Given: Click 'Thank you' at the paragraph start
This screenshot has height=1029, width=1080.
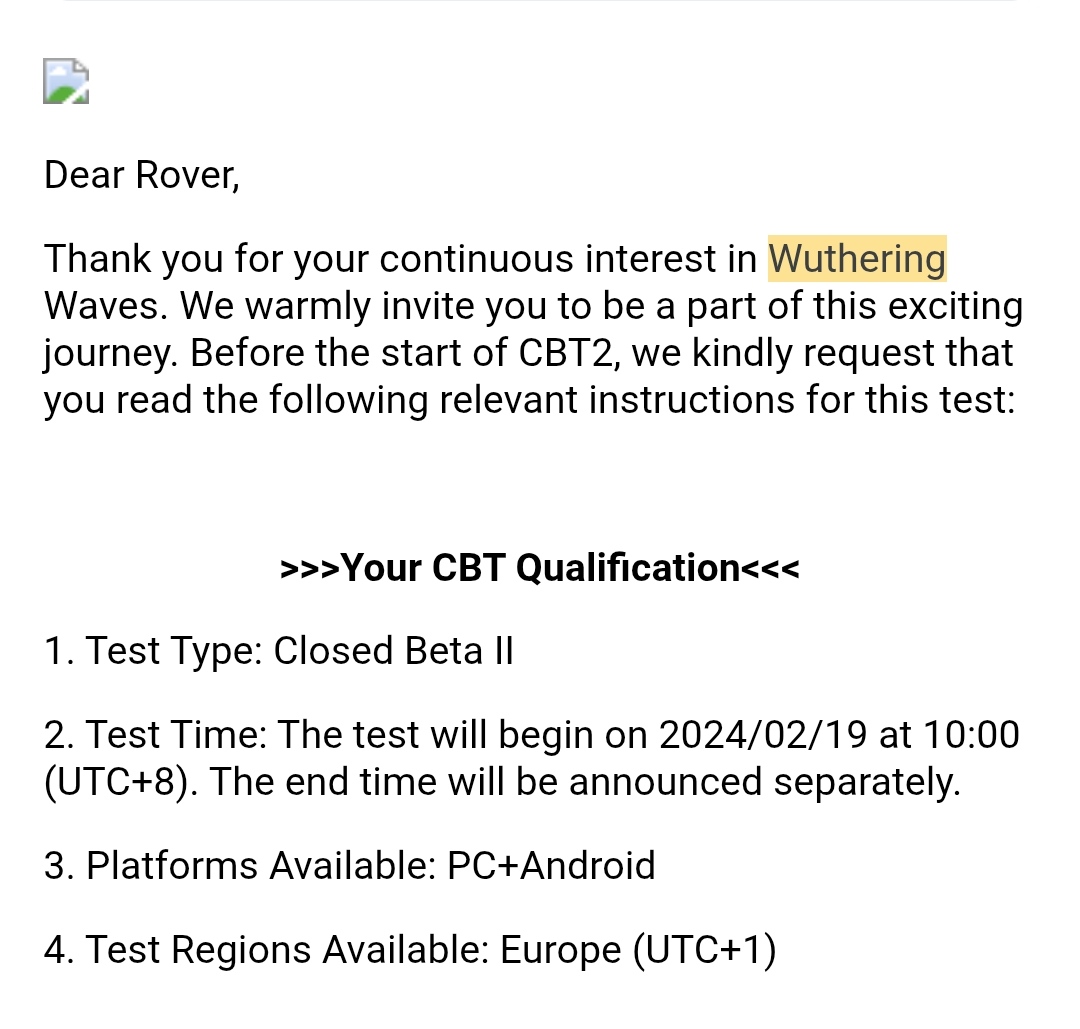Looking at the screenshot, I should coord(133,259).
